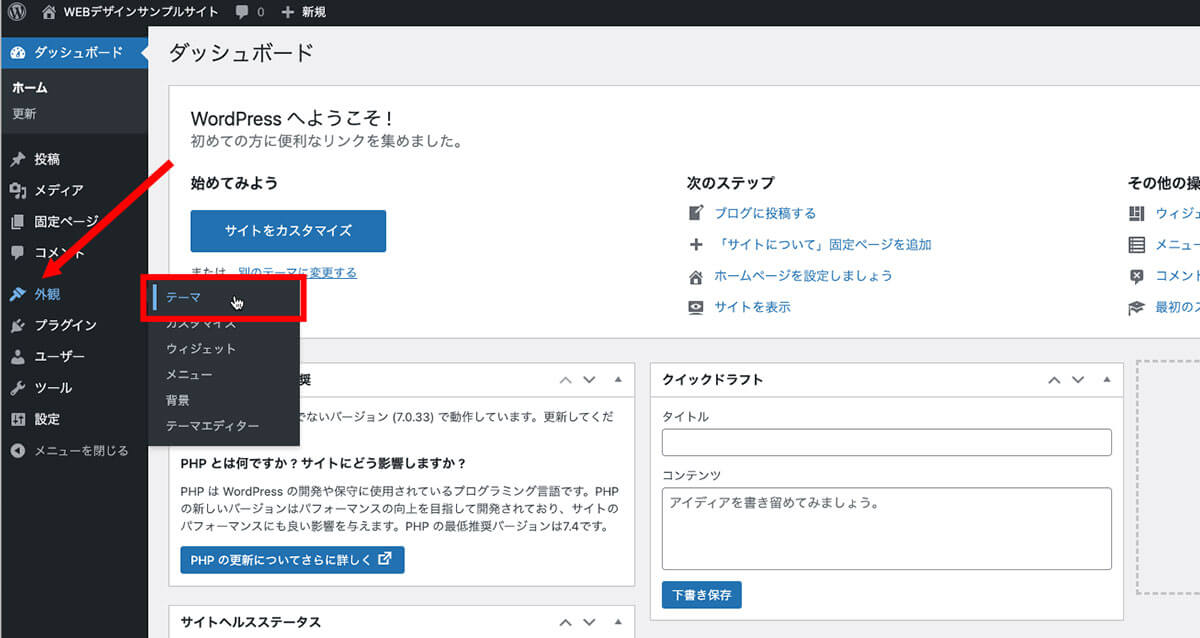Click the ツール wrench icon
This screenshot has height=638, width=1200.
tap(17, 388)
